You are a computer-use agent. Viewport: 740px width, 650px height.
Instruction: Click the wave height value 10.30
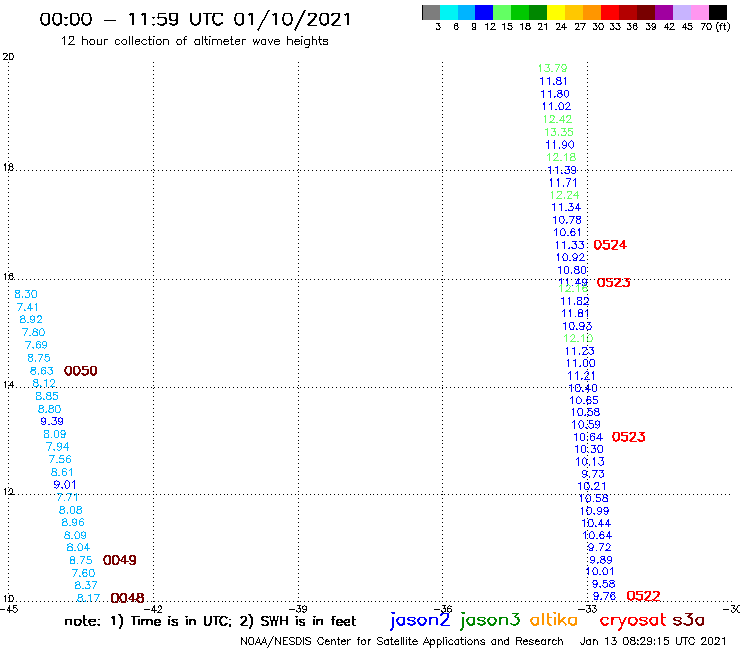pyautogui.click(x=589, y=449)
